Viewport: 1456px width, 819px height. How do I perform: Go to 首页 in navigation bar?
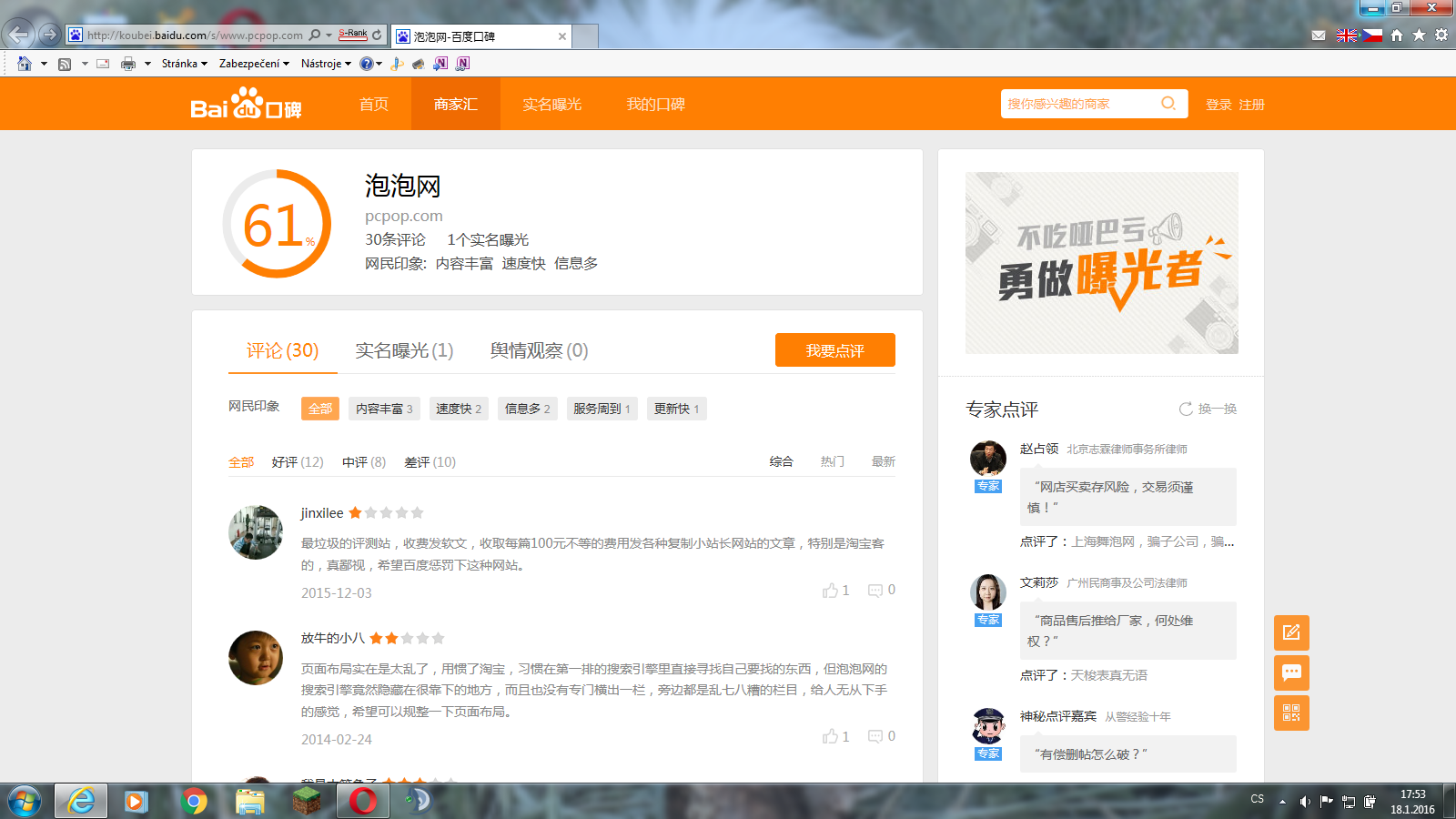click(x=374, y=104)
